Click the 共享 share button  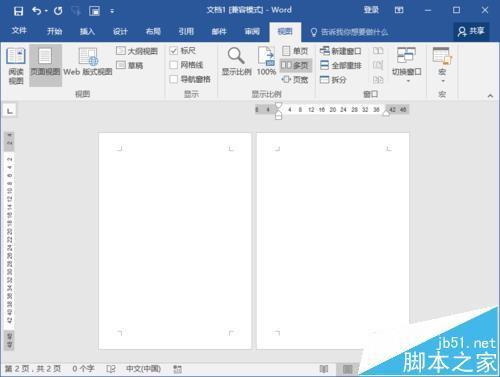click(471, 31)
